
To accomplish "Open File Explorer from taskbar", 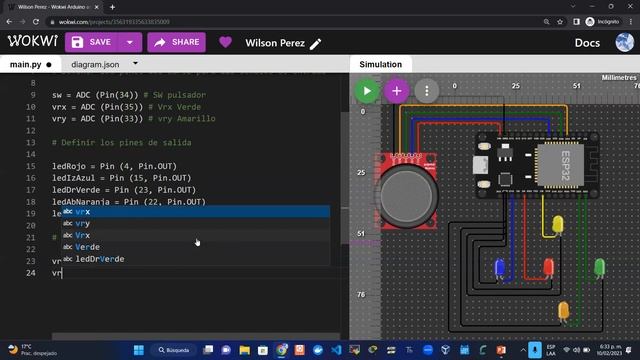I will tap(244, 350).
